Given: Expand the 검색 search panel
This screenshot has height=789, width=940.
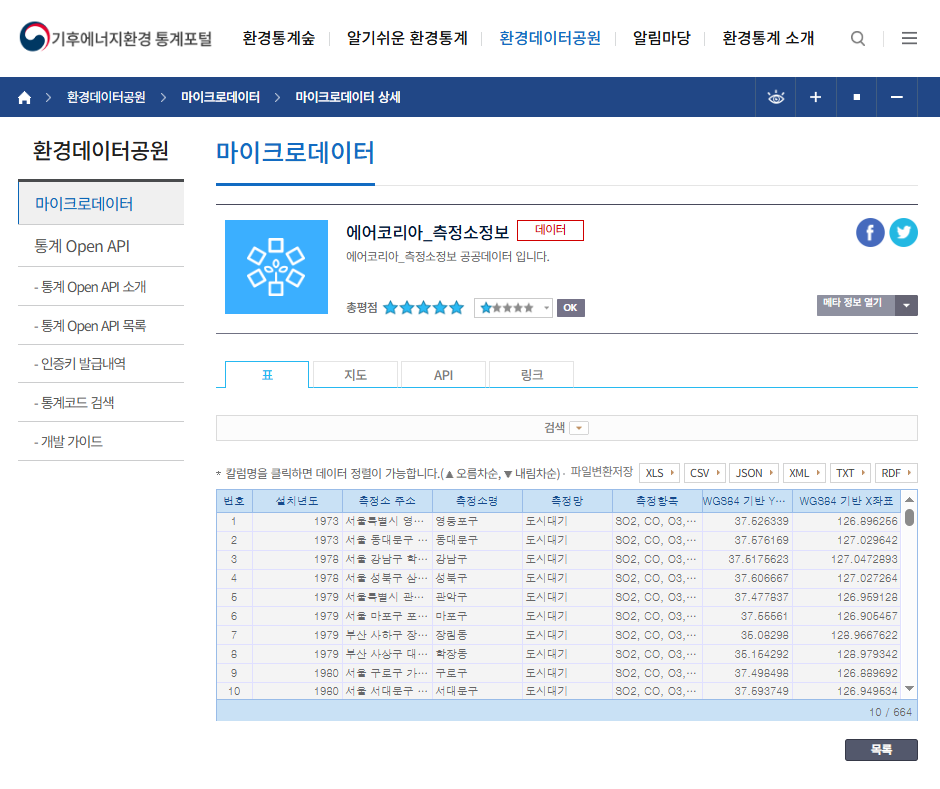Looking at the screenshot, I should (x=567, y=427).
